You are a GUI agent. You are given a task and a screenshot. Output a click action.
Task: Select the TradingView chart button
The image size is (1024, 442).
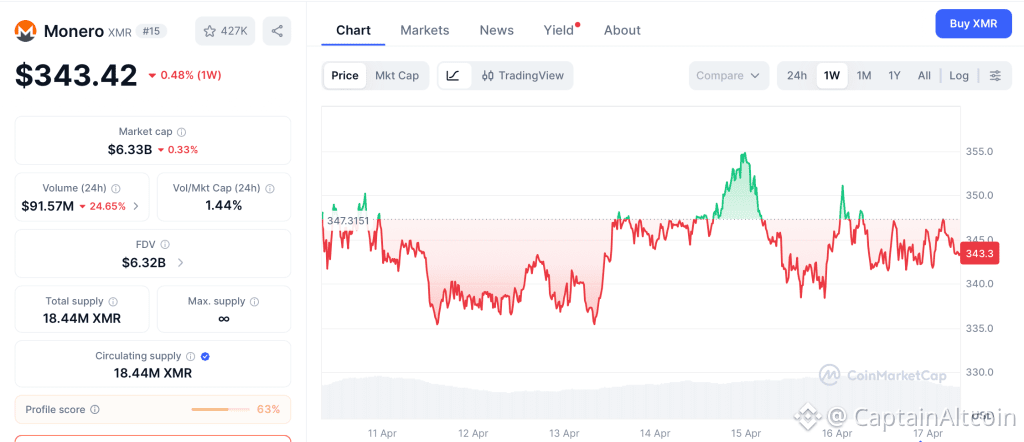[523, 76]
